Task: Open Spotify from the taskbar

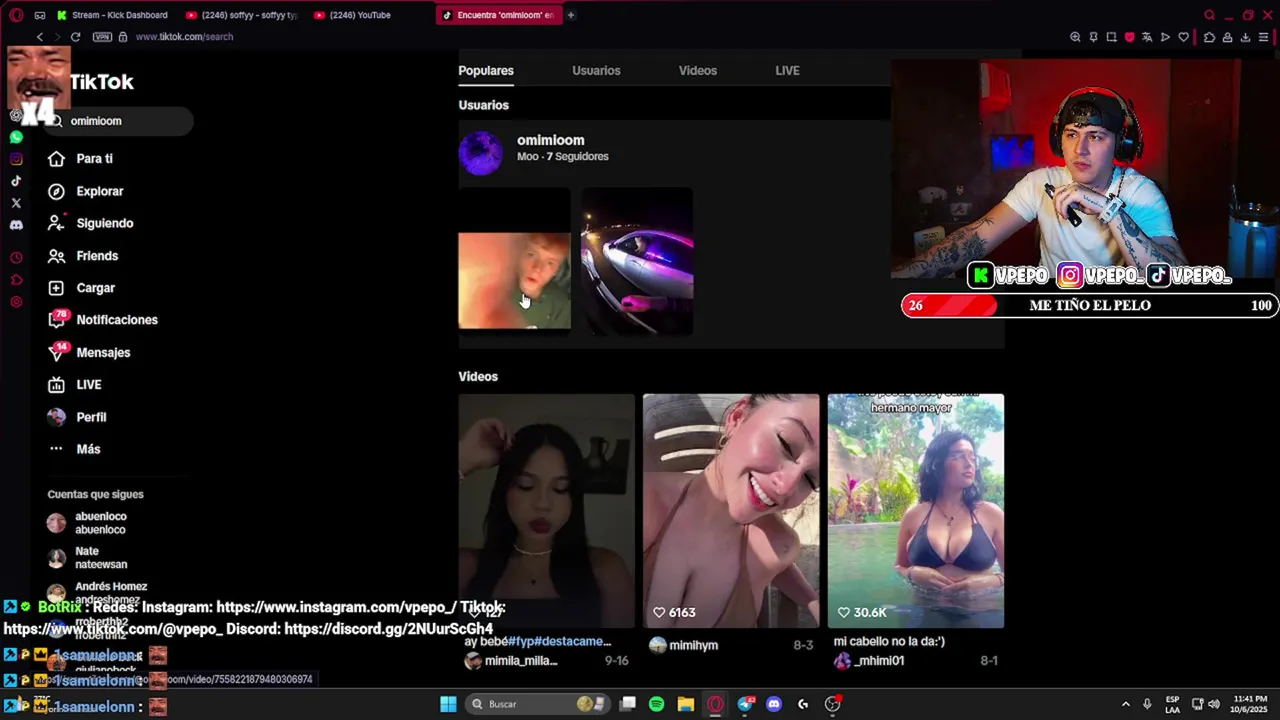Action: tap(656, 704)
